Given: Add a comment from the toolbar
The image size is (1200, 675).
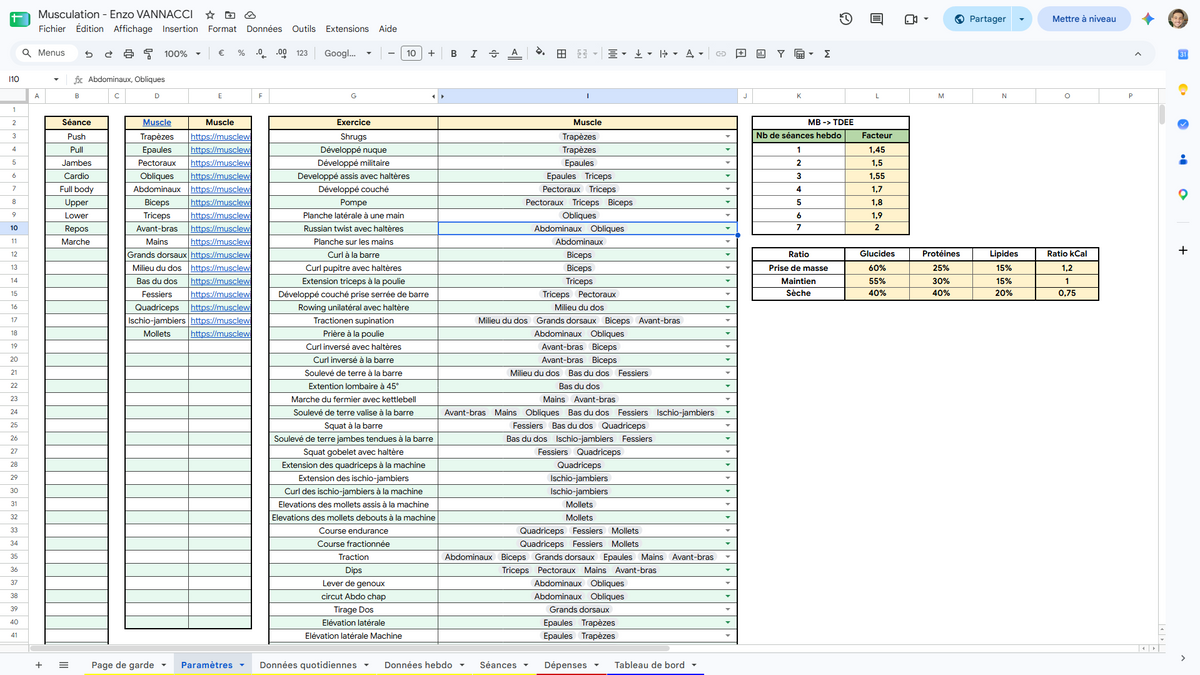Looking at the screenshot, I should (x=740, y=54).
